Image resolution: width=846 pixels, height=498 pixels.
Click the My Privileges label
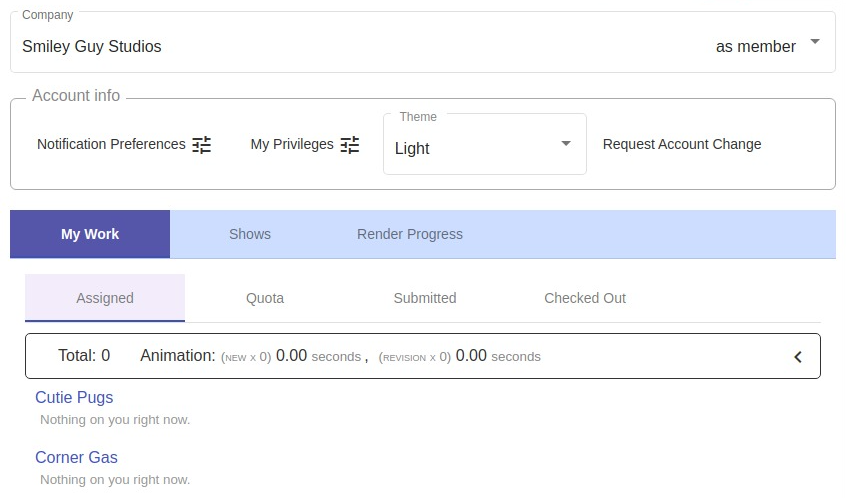[x=292, y=144]
